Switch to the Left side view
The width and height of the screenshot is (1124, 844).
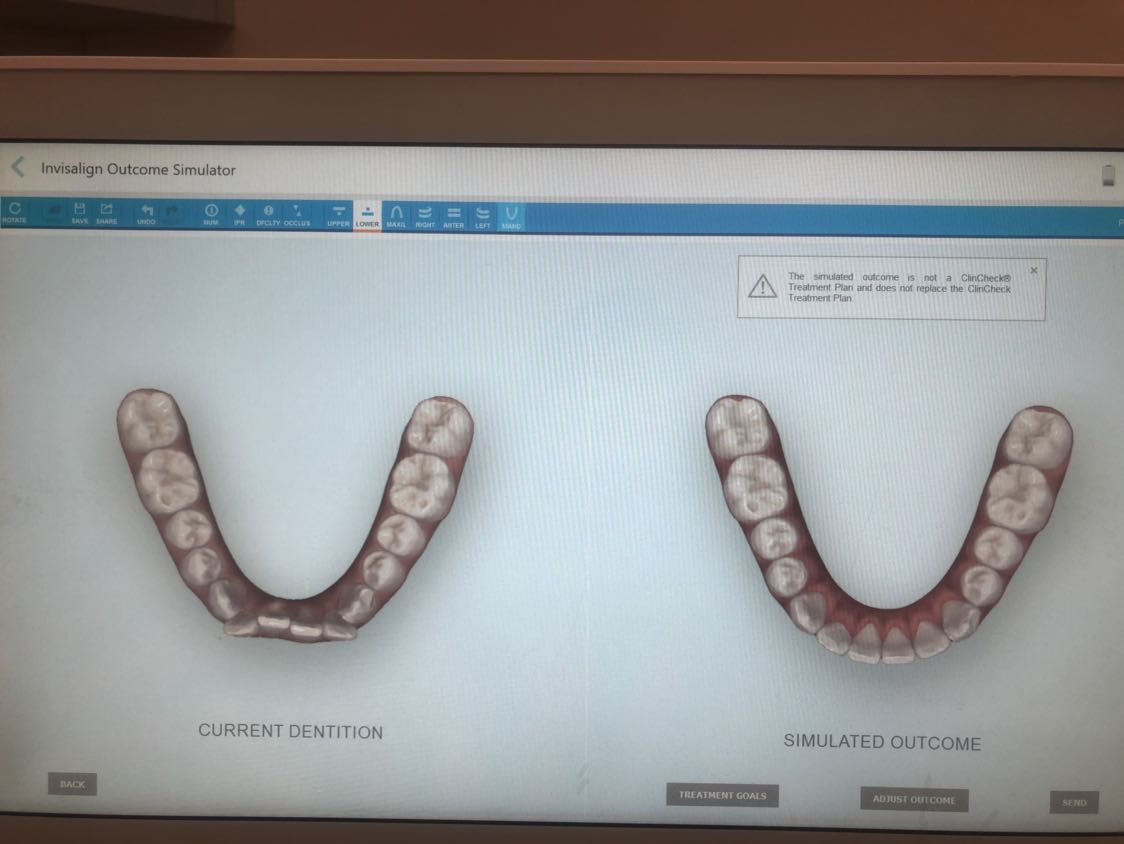coord(482,217)
